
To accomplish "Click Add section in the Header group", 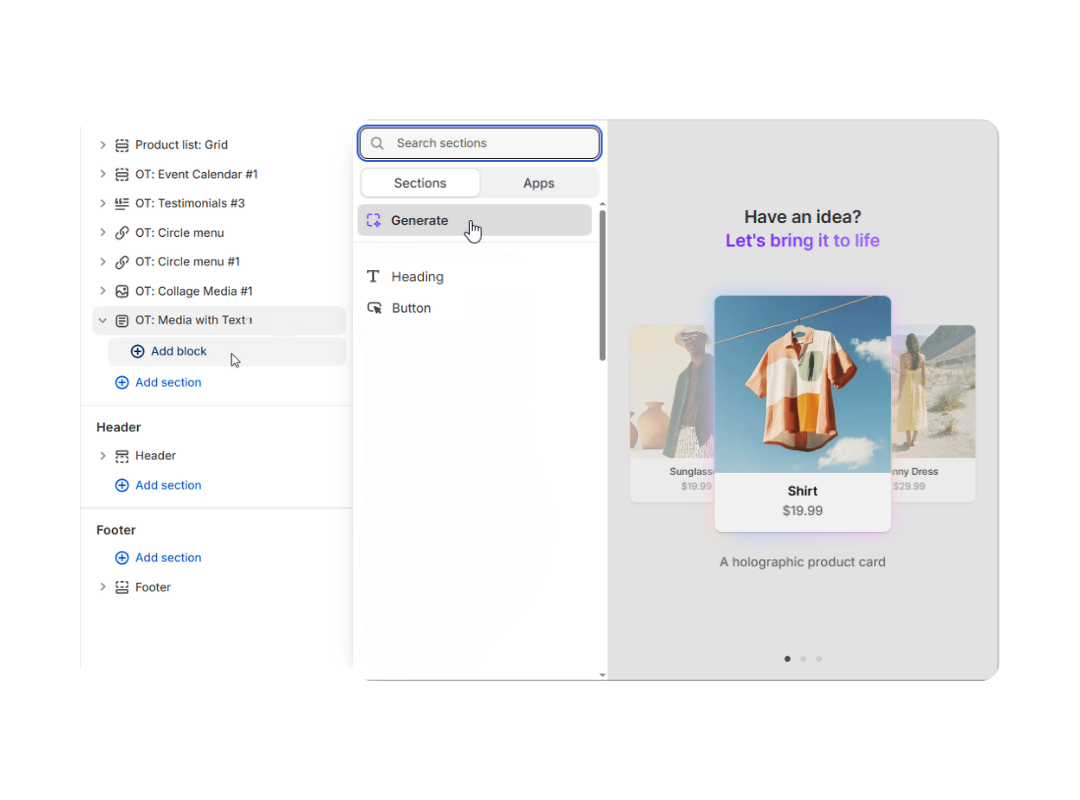I will [x=168, y=485].
